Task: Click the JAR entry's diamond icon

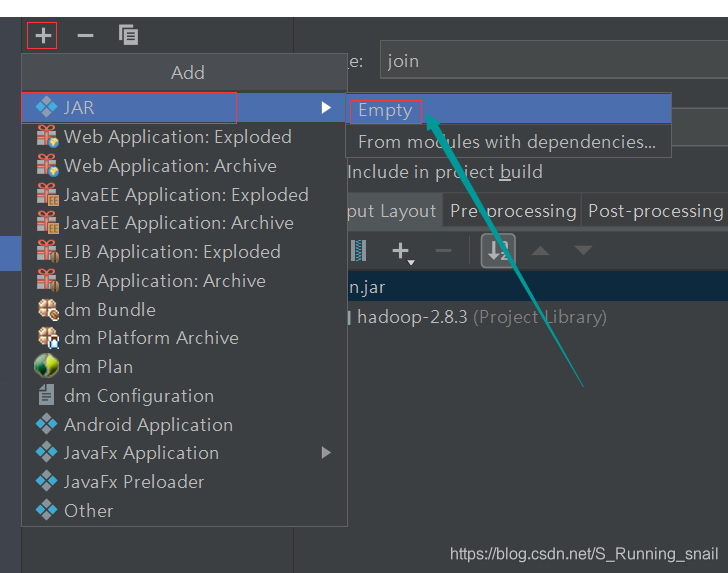Action: 46,107
